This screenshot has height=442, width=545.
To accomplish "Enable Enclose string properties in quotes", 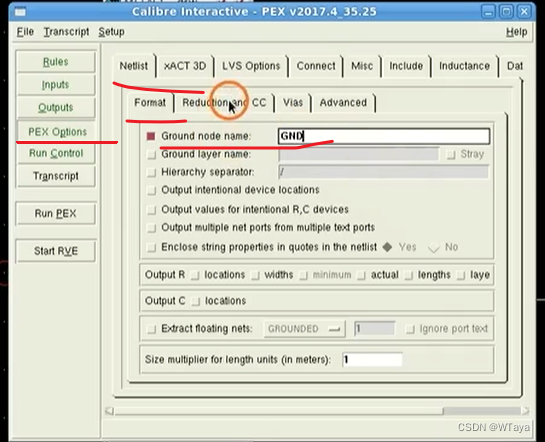I will (151, 247).
